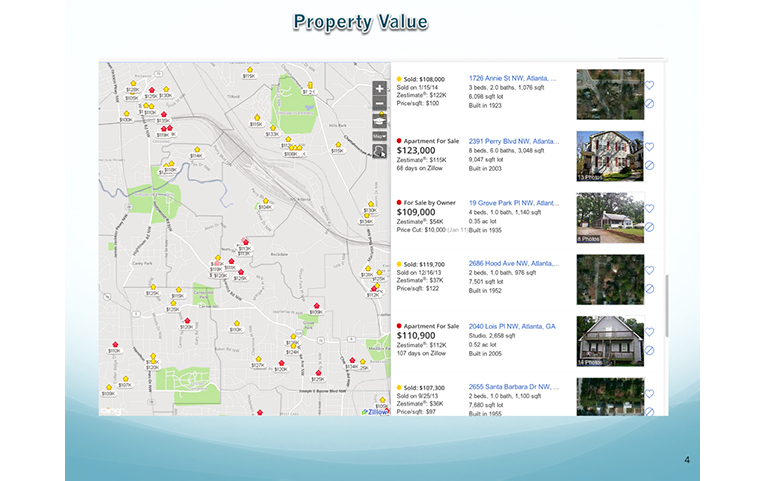Open 2391 Perry Blvd NW listing link
This screenshot has height=481, width=770.
[x=513, y=141]
